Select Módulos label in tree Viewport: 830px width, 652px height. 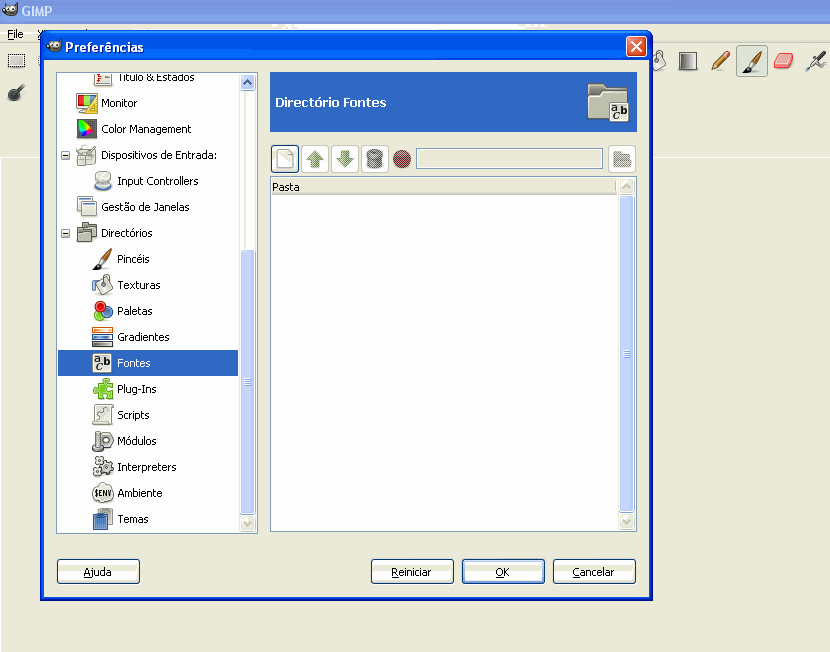tap(137, 441)
